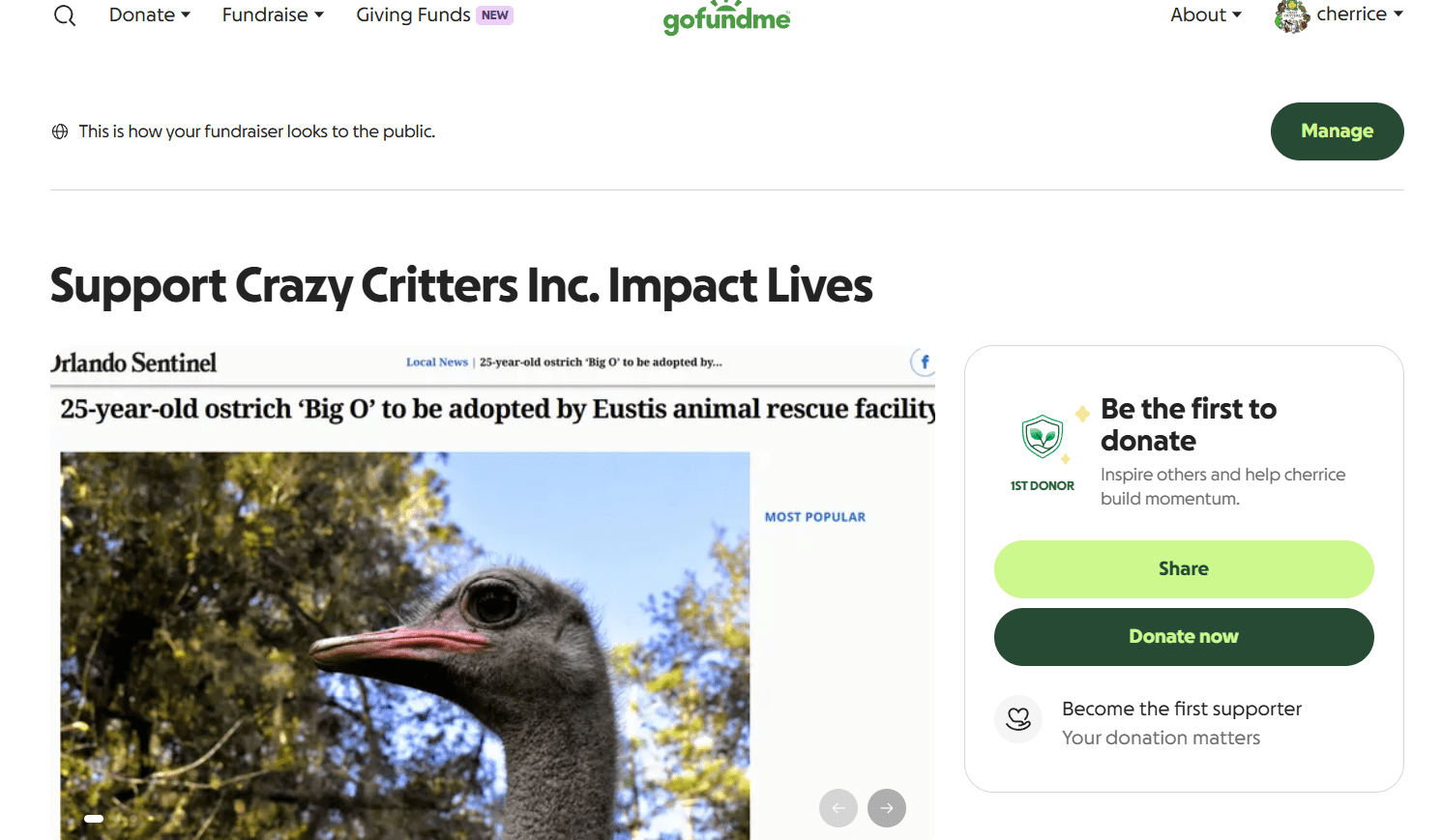The image size is (1442, 840).
Task: Go to previous carousel image arrow
Action: point(839,808)
